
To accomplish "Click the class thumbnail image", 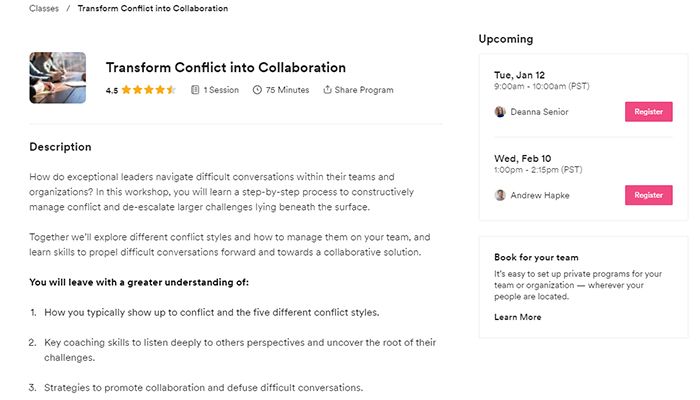I will tap(58, 78).
